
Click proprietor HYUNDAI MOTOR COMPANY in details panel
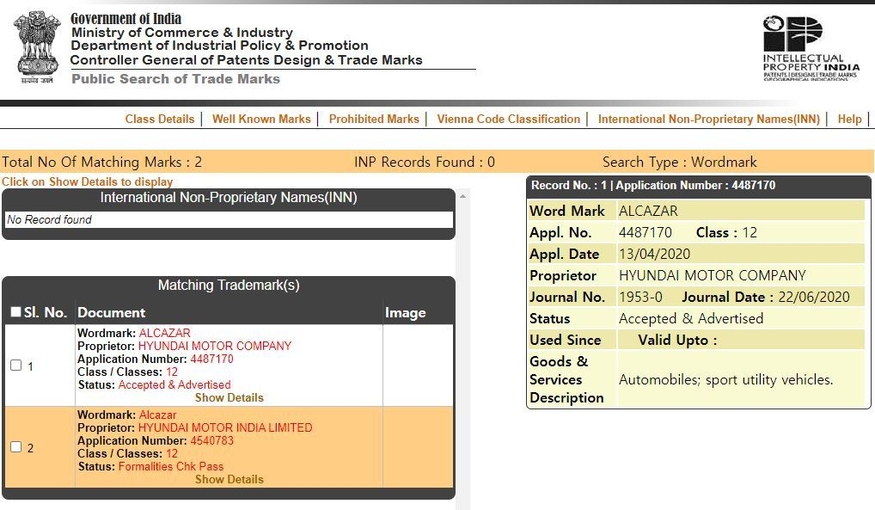712,275
